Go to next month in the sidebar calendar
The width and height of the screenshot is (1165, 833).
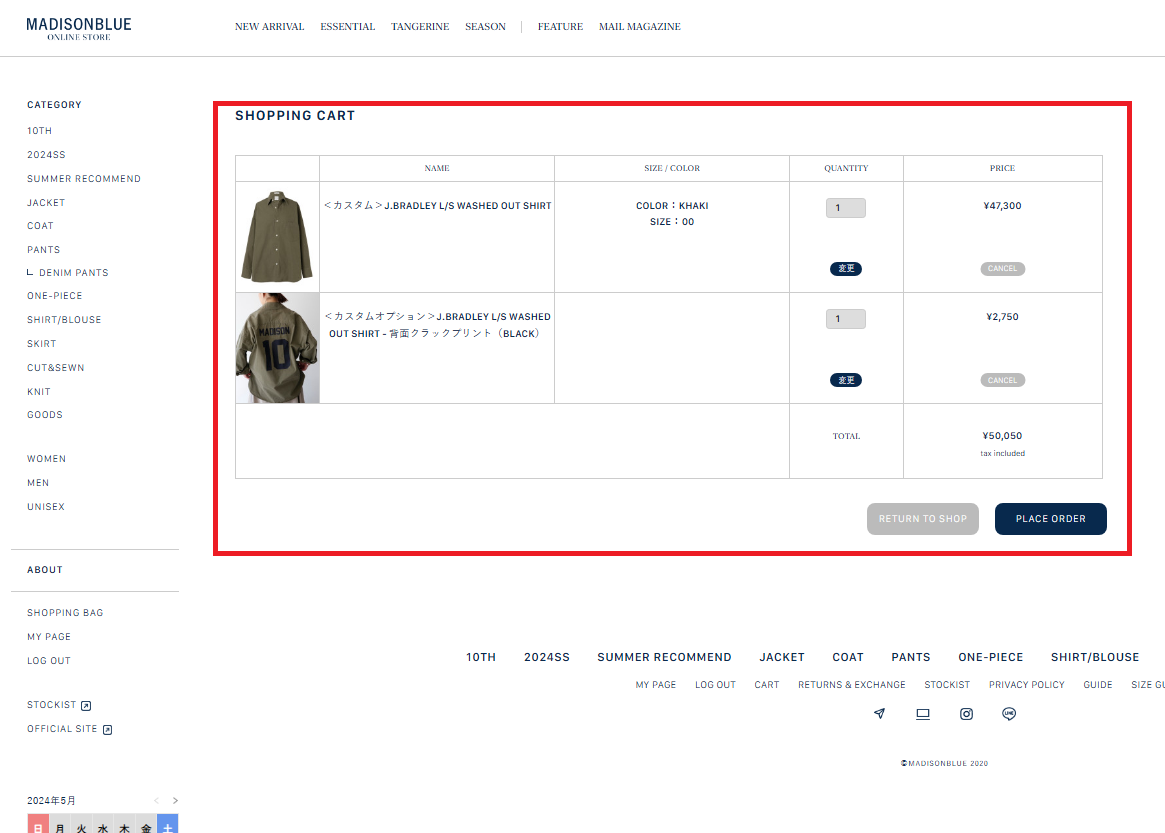(x=175, y=800)
